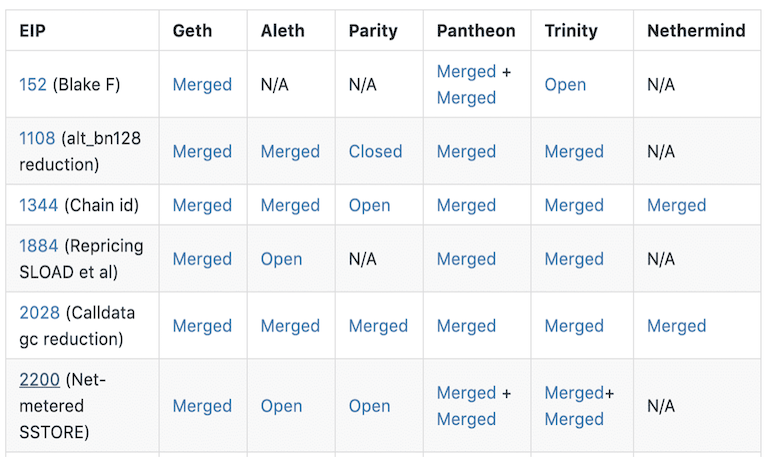Open Nethermind's Merged link for EIP 2028
Viewport: 768px width, 461px height.
[676, 326]
